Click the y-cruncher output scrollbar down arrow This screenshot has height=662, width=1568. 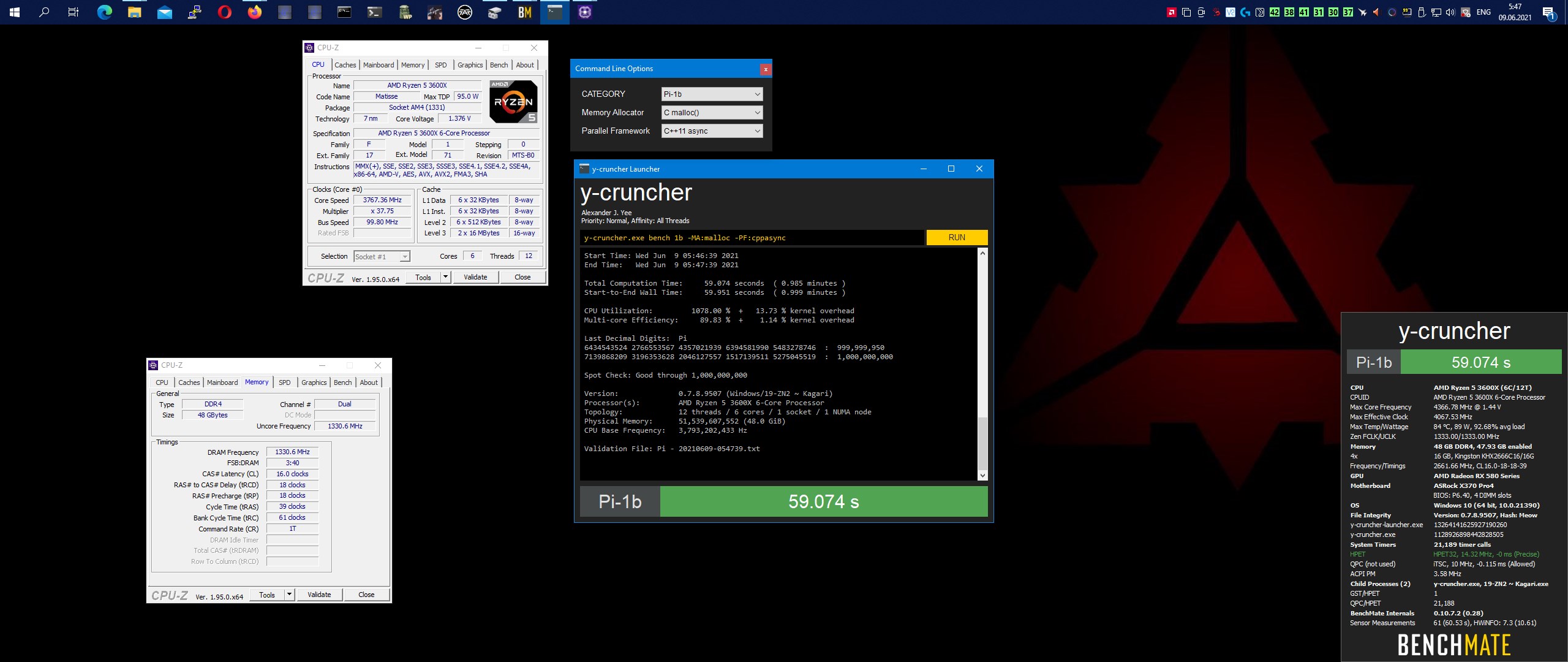point(982,475)
